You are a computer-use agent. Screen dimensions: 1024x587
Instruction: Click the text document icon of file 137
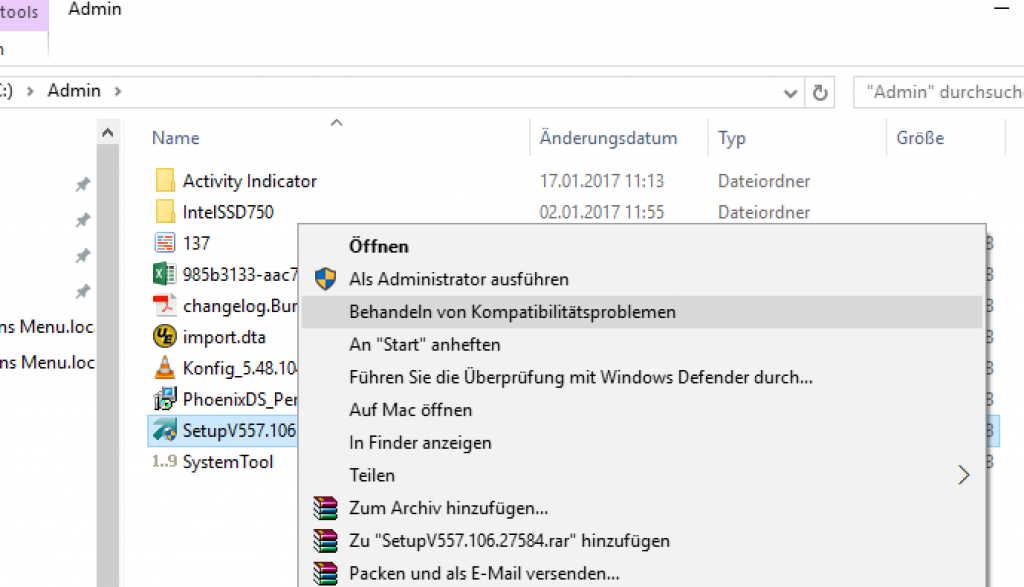click(x=165, y=243)
